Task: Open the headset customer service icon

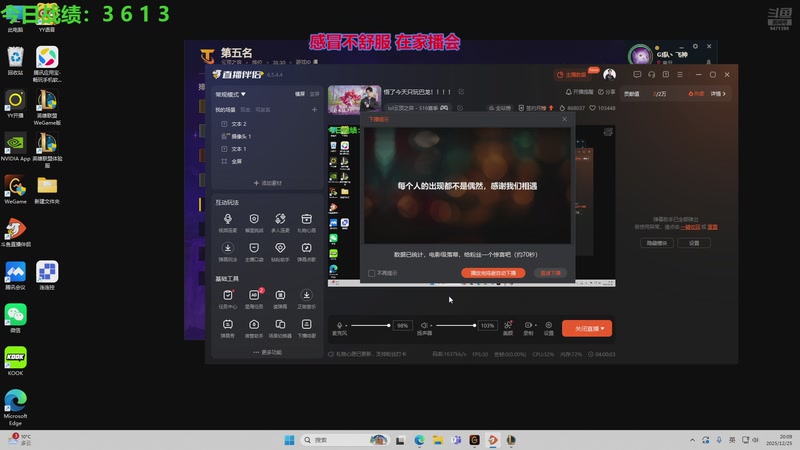Action: coord(652,74)
